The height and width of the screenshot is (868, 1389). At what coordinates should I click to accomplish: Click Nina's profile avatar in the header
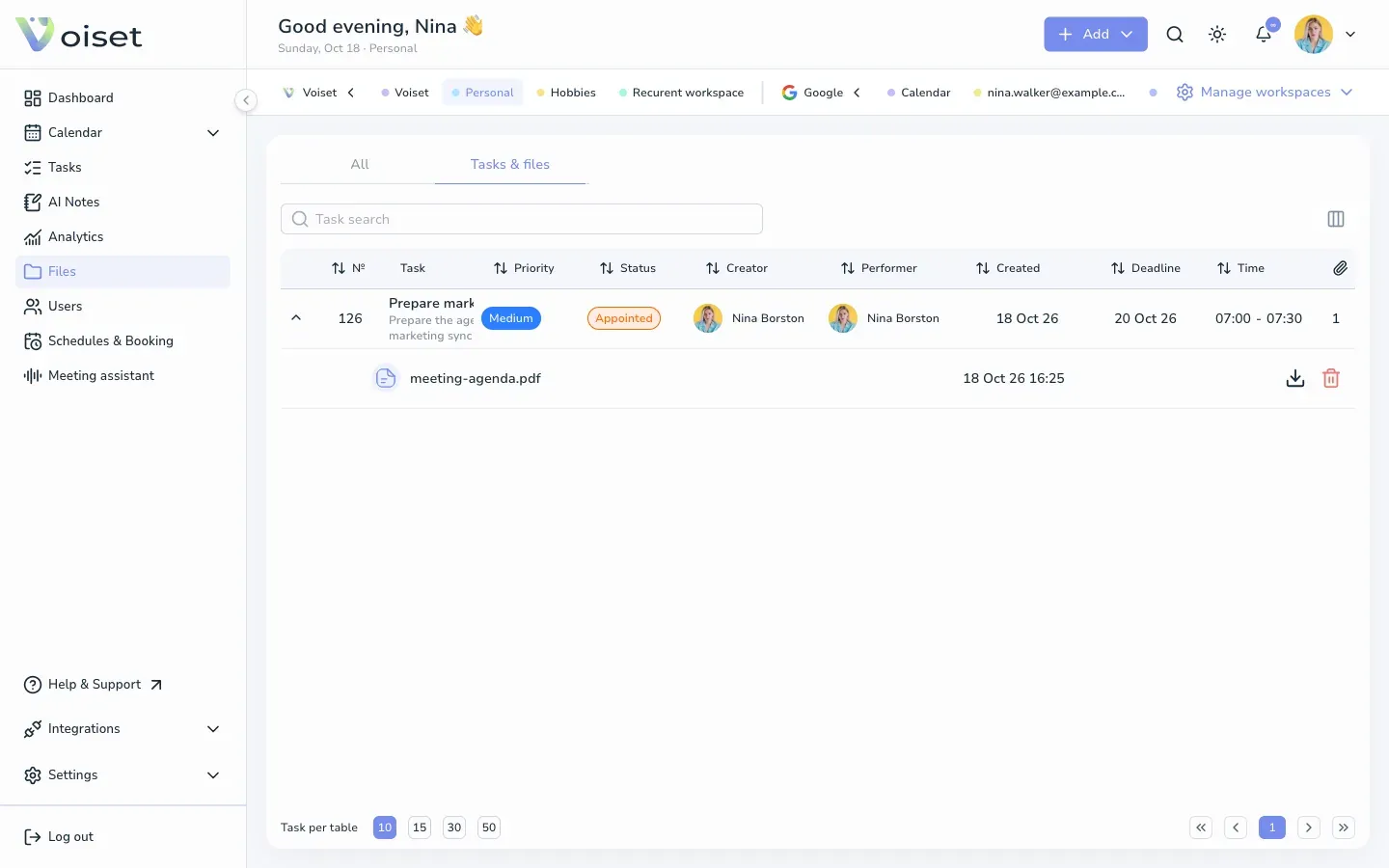1314,35
